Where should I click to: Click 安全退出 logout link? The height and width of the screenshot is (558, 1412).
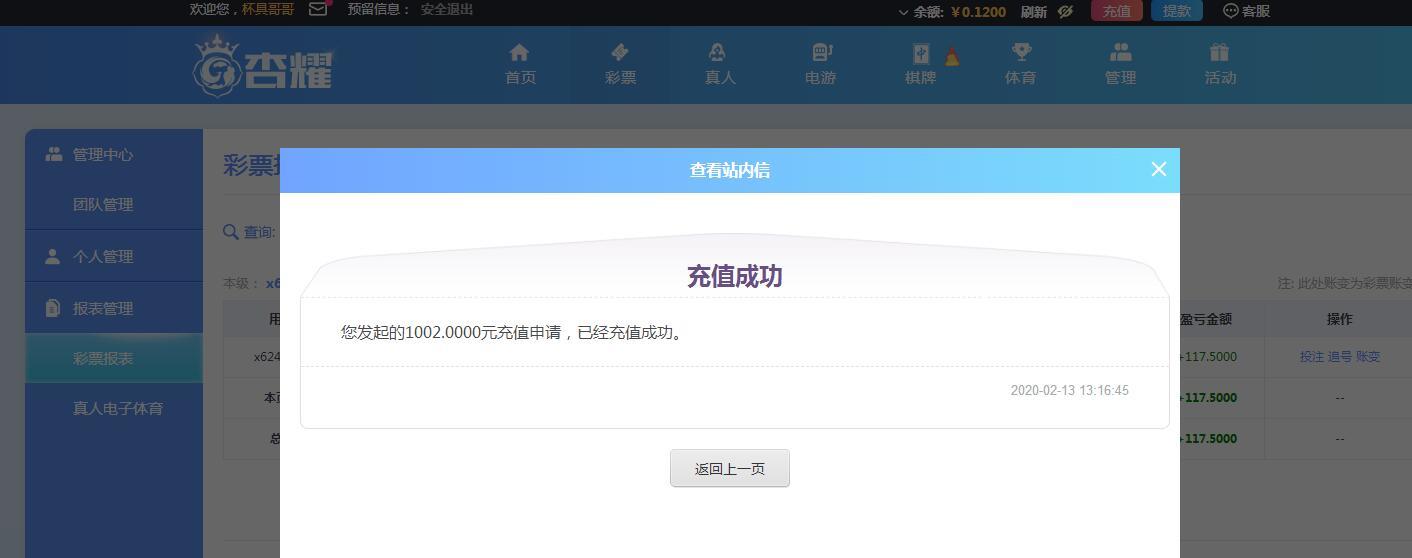pos(447,10)
